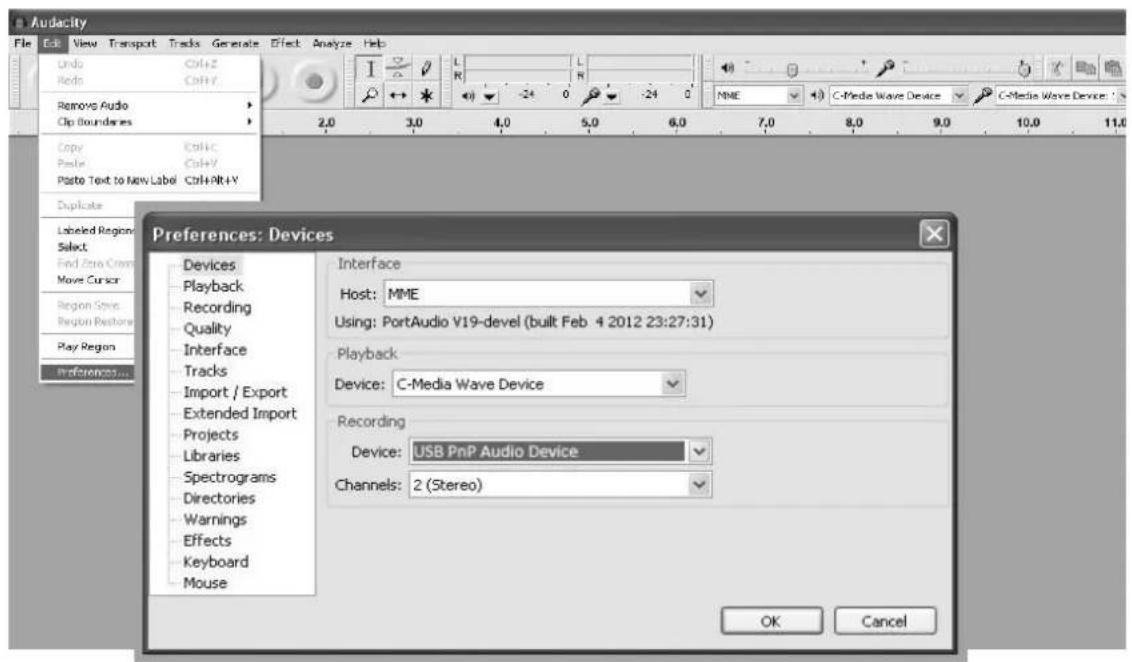
Task: Select the Selection (I-beam) tool
Action: [370, 69]
